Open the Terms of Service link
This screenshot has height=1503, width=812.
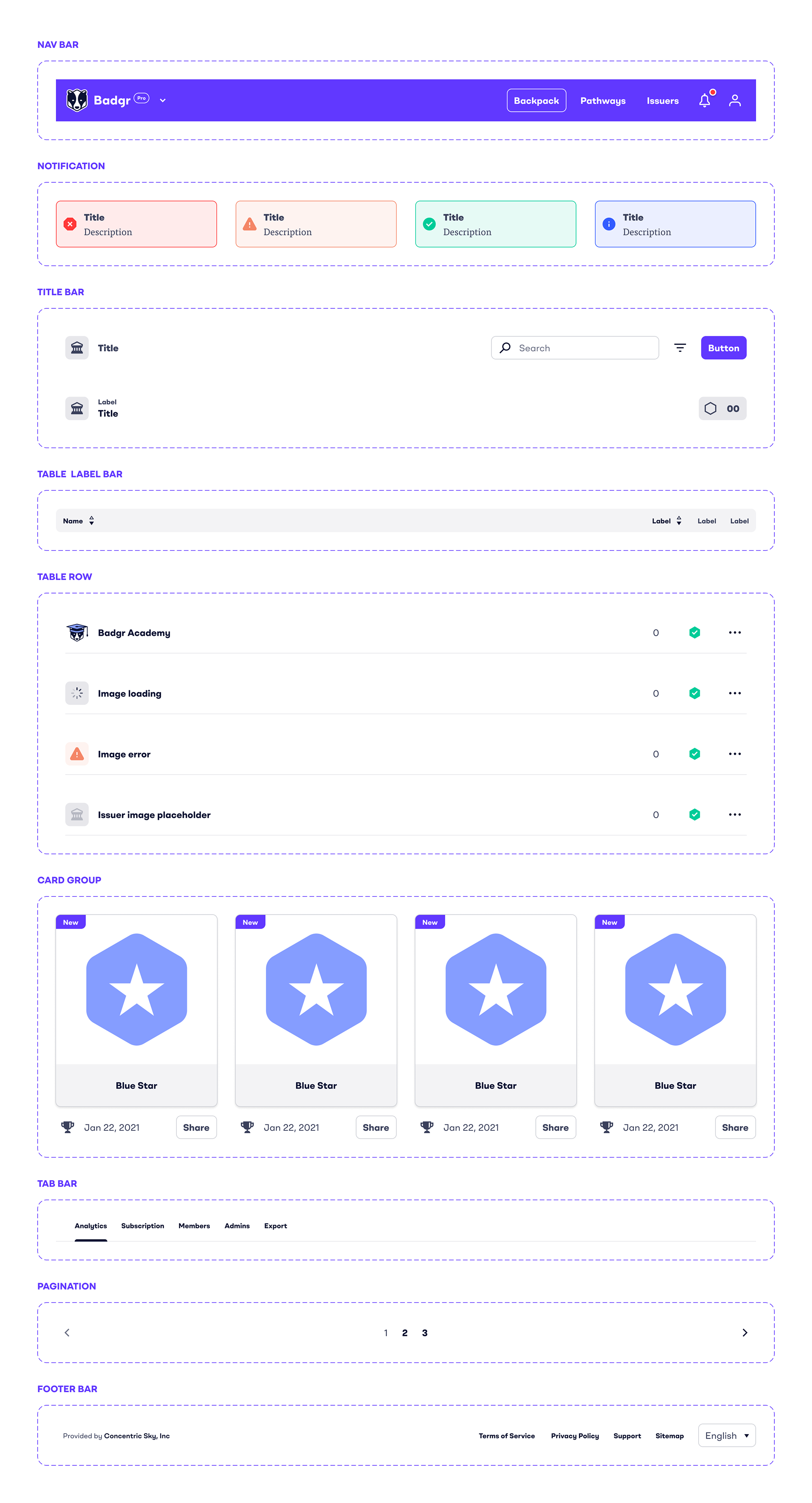[506, 1436]
